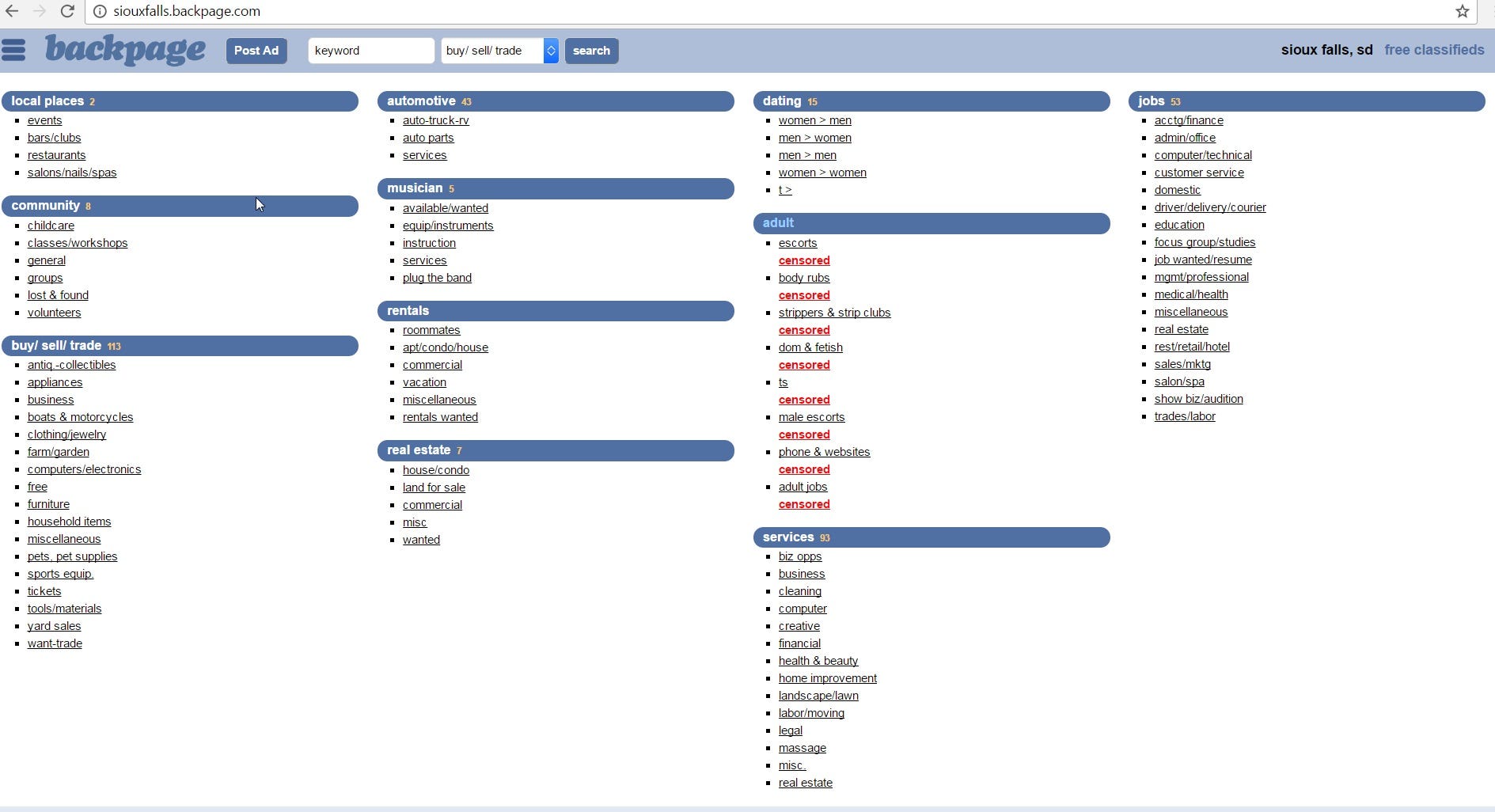Open the volunteers link
The width and height of the screenshot is (1495, 812).
54,313
